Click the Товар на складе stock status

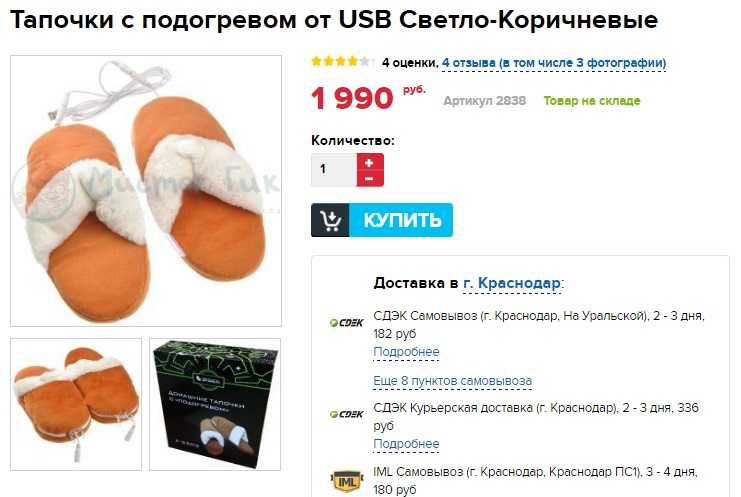click(x=592, y=101)
